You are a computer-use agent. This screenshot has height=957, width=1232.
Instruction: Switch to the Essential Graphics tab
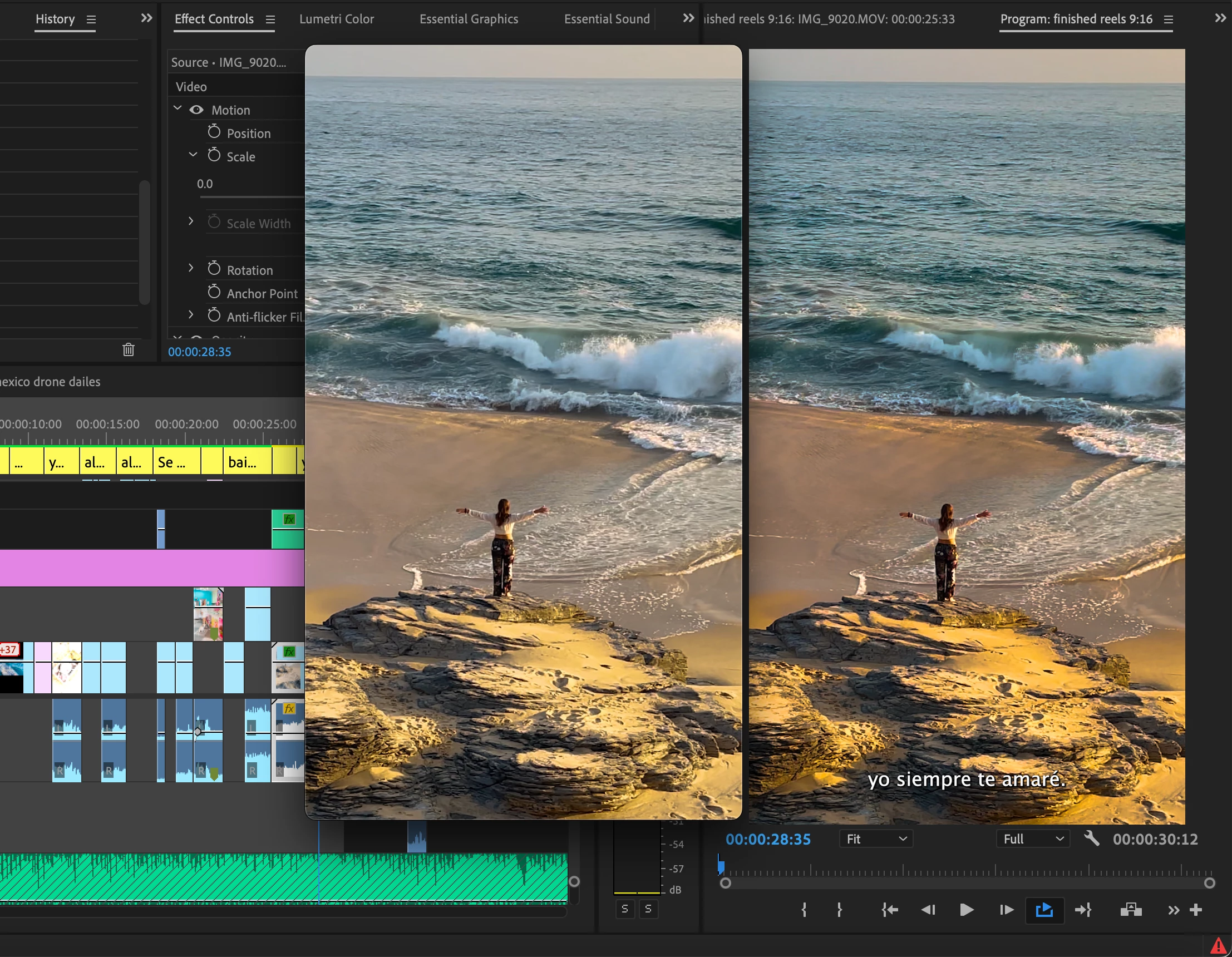coord(468,19)
